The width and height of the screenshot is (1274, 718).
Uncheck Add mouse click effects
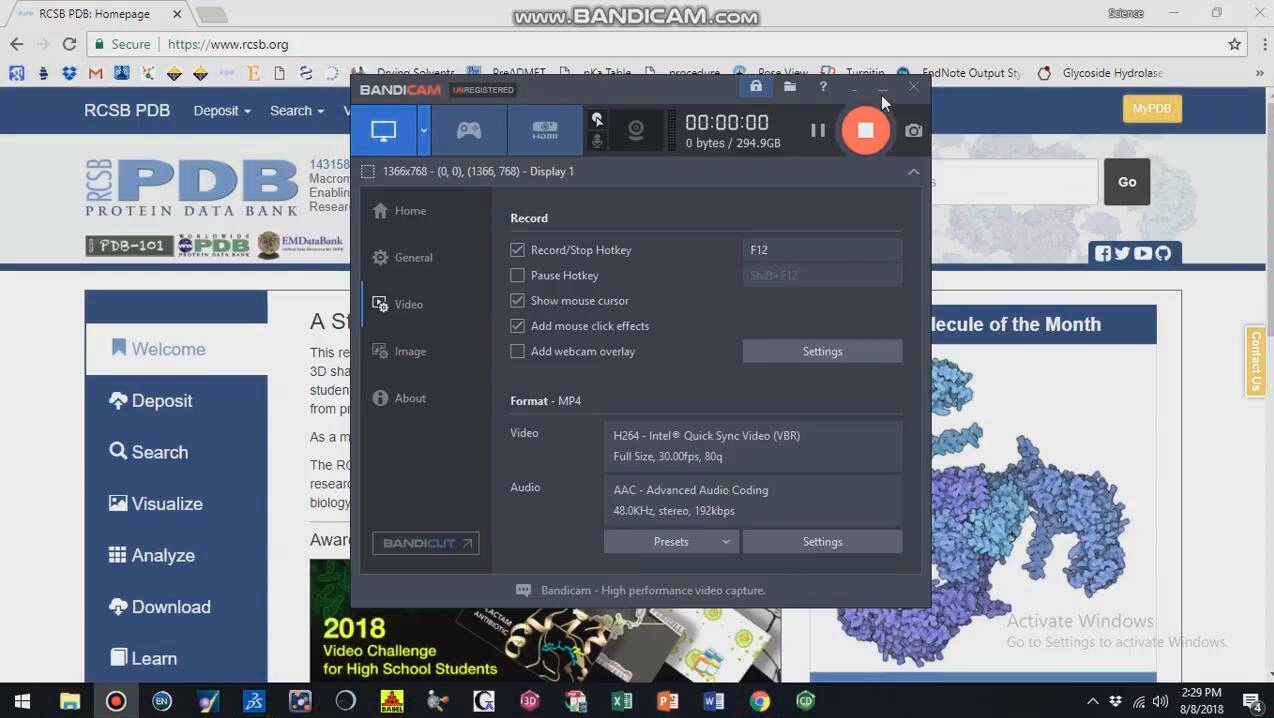517,326
